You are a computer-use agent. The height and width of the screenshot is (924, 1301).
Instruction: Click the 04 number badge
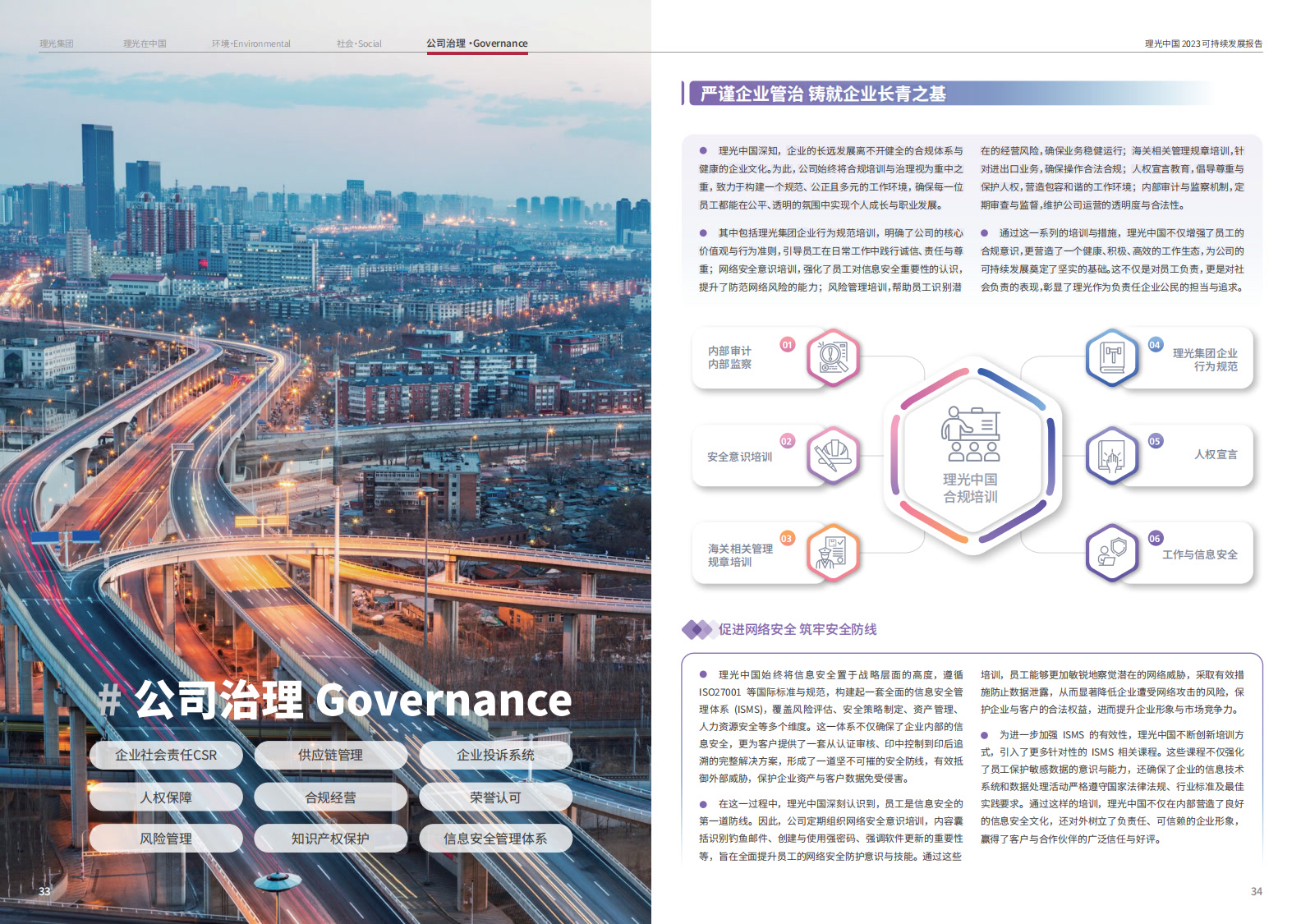[x=1155, y=345]
